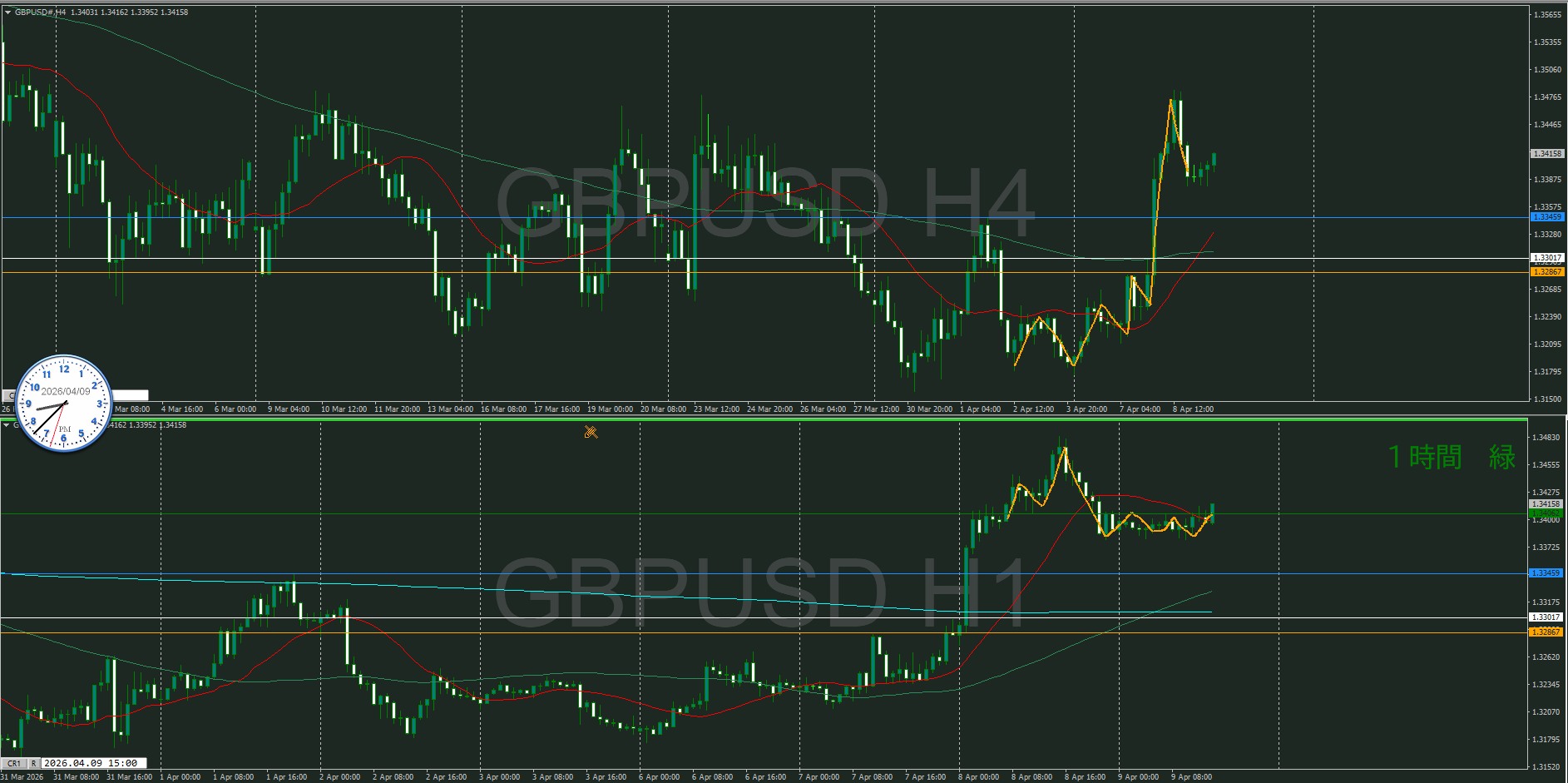The height and width of the screenshot is (783, 1568).
Task: Click '8 Apr 12:00' on H4 time axis
Action: pyautogui.click(x=1193, y=409)
